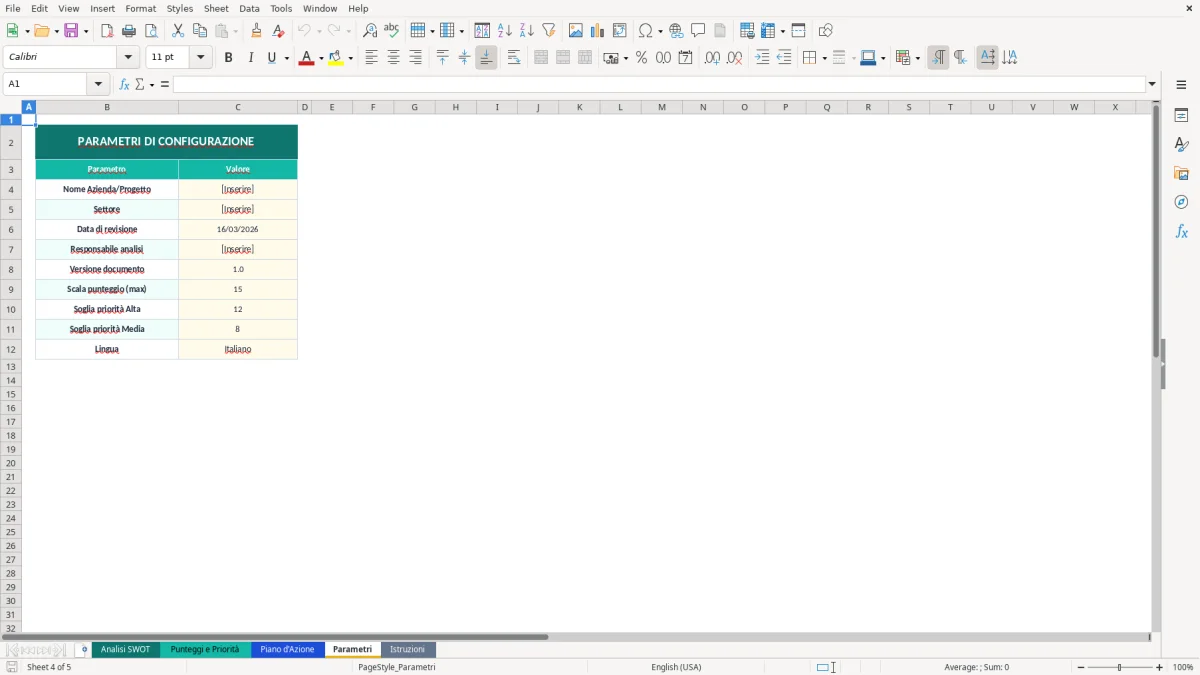Viewport: 1200px width, 675px height.
Task: Click the Print icon
Action: coord(129,31)
